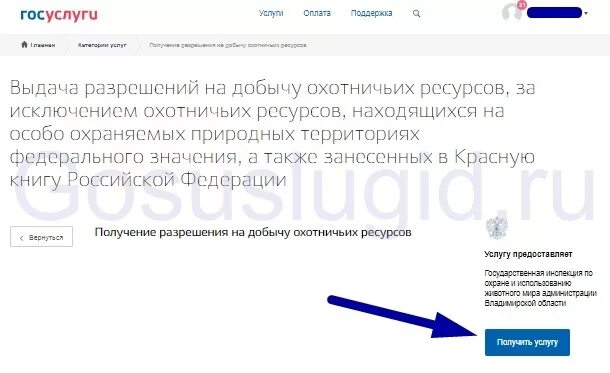The width and height of the screenshot is (610, 373).
Task: Click the Государственная инспекция provider text
Action: coord(540,288)
